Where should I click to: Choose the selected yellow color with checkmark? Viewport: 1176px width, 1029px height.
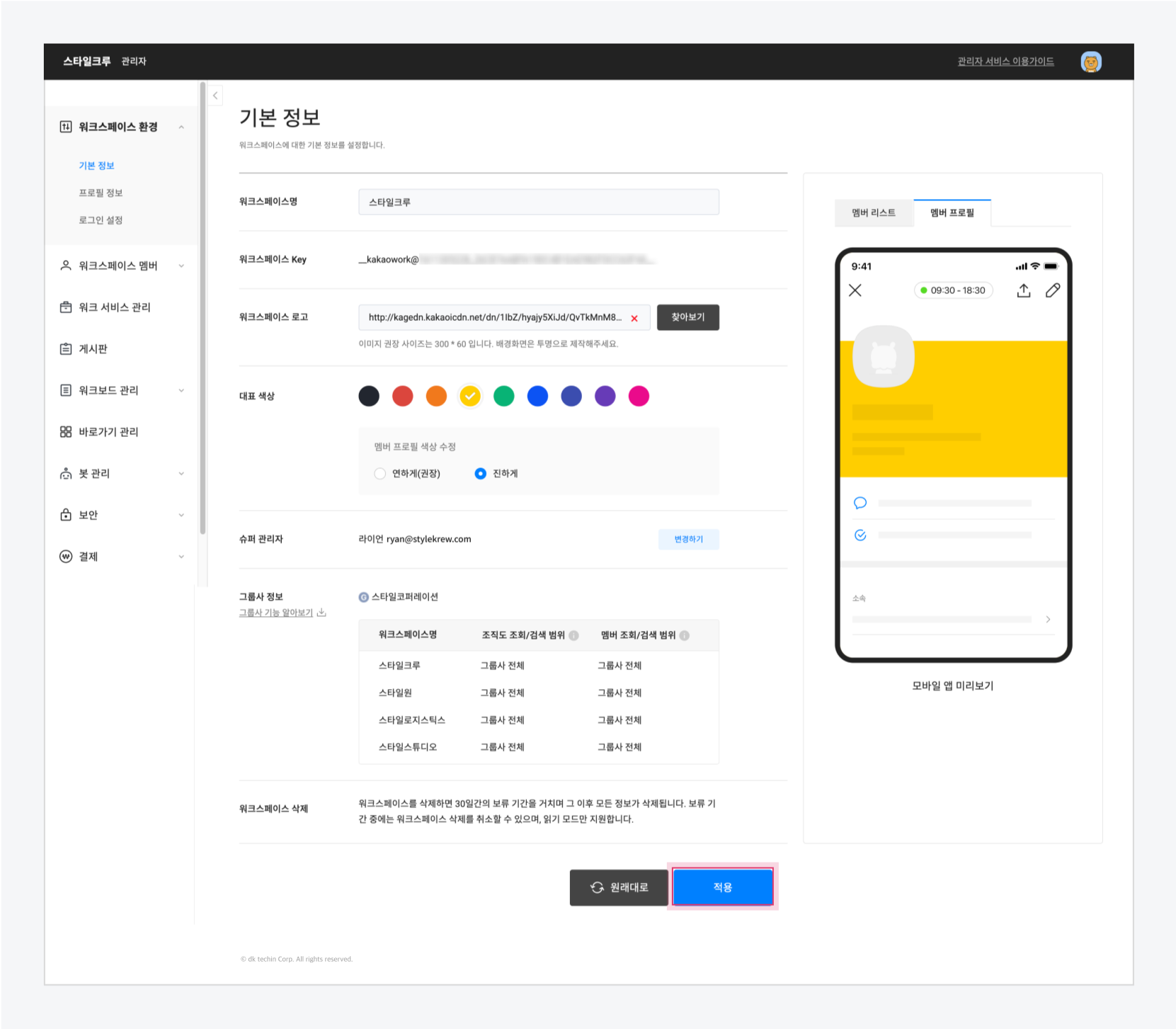click(x=470, y=396)
